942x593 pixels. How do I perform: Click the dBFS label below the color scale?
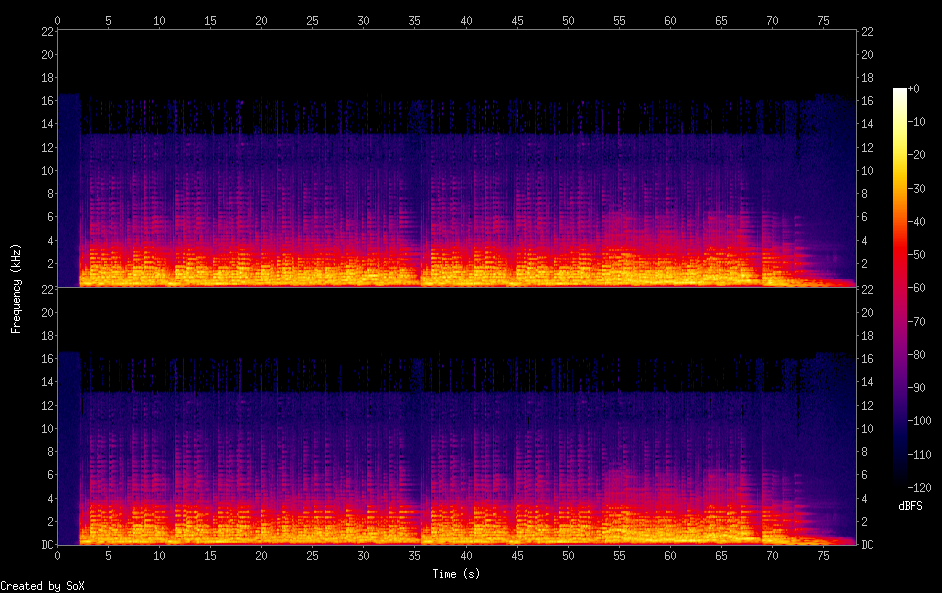[x=910, y=507]
